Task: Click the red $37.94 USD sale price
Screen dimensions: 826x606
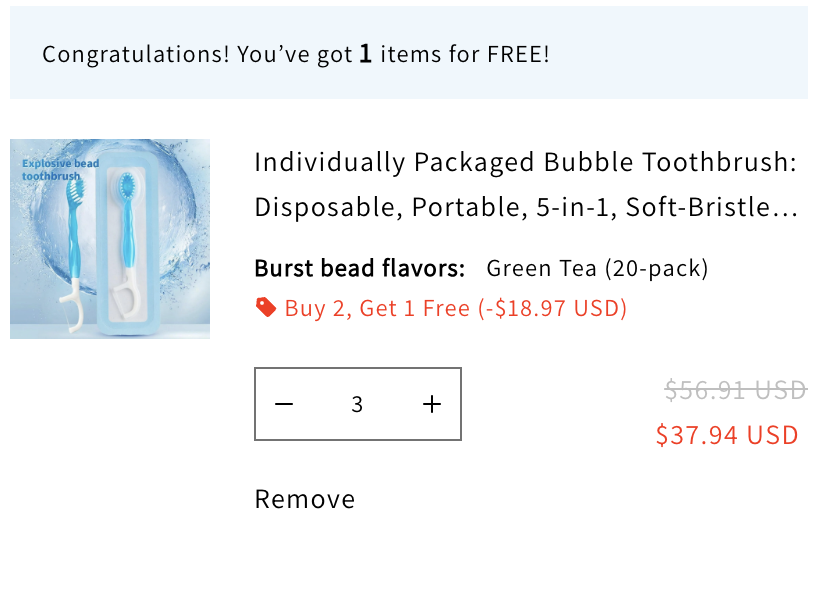Action: coord(727,435)
